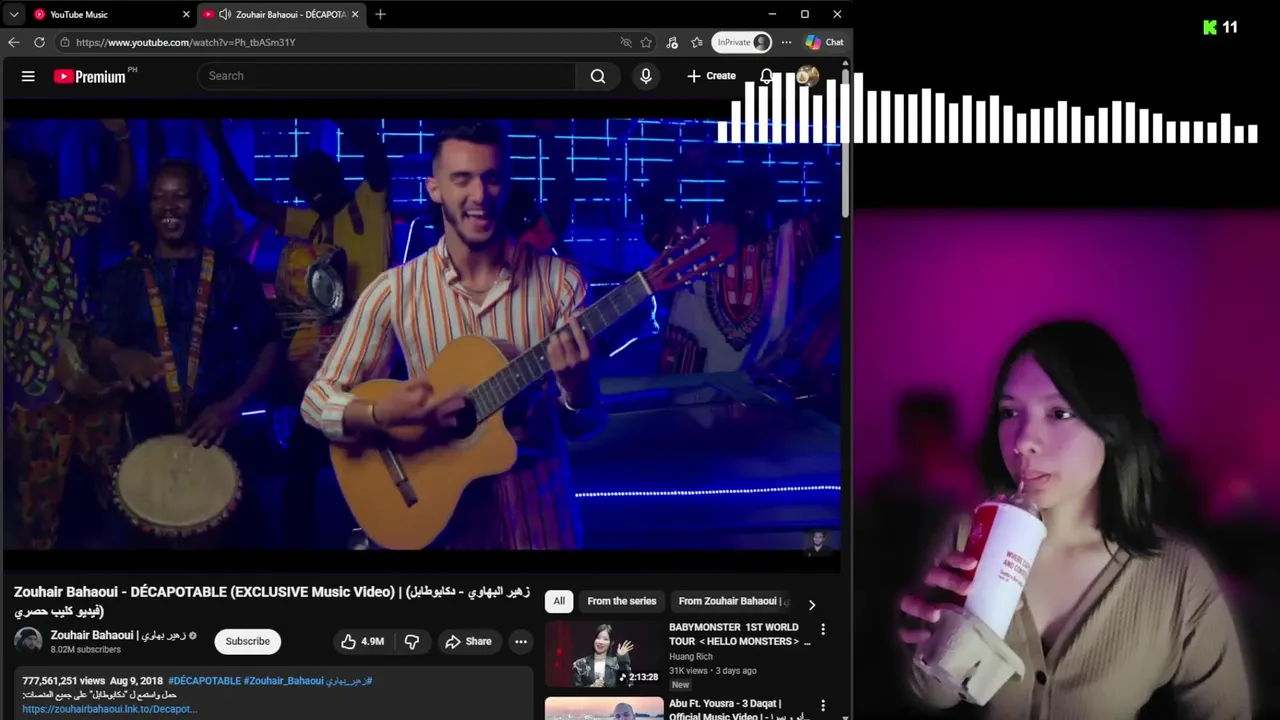Subscribe to Zouhair Bahaoui channel
The width and height of the screenshot is (1280, 720).
(x=247, y=641)
